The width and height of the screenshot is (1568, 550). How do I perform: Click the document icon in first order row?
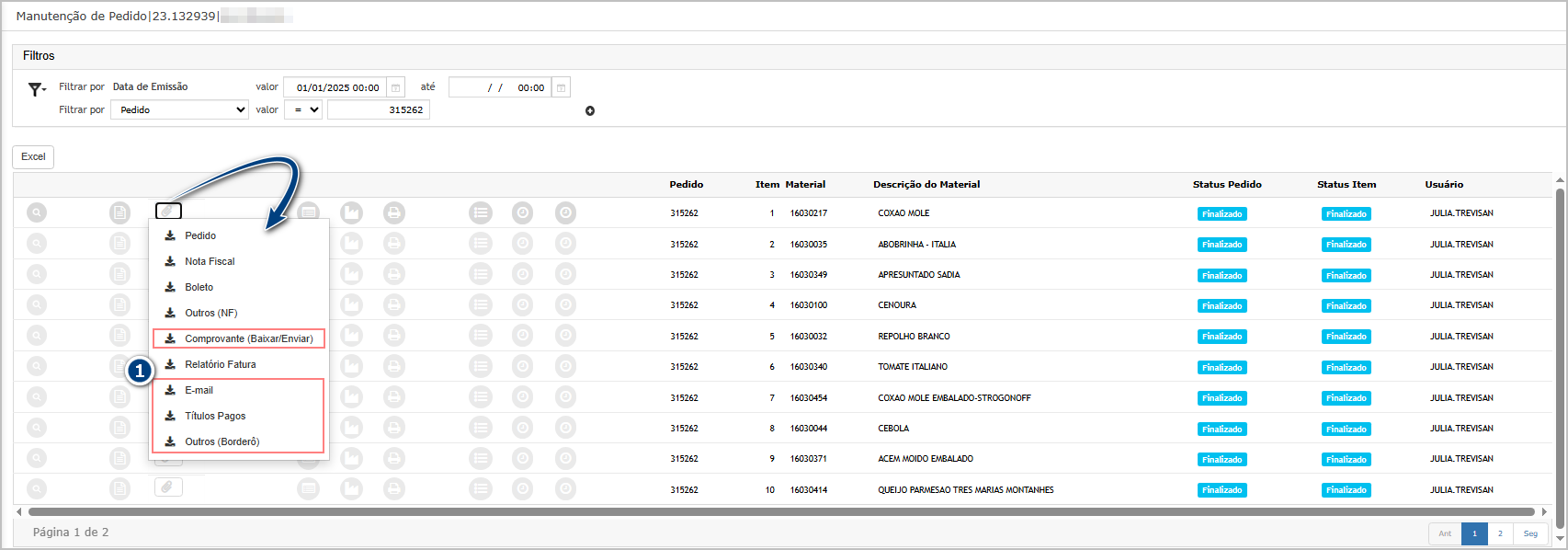click(x=119, y=213)
